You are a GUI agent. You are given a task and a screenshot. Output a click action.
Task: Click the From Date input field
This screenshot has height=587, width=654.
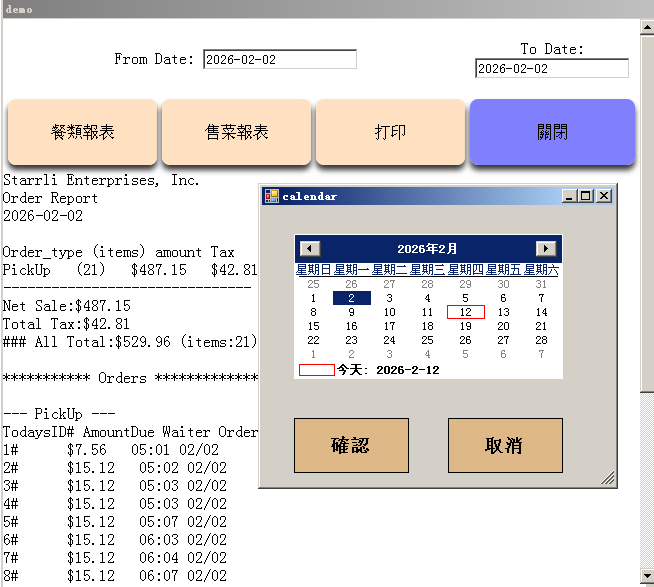pyautogui.click(x=279, y=60)
